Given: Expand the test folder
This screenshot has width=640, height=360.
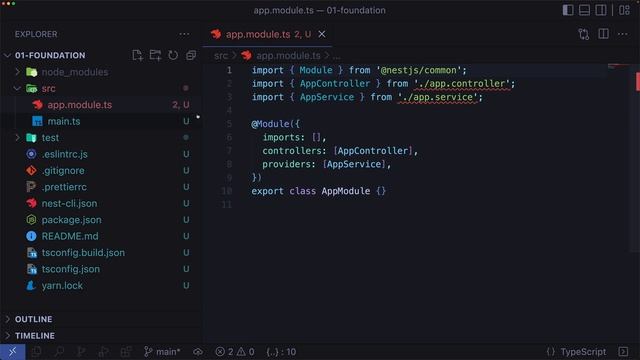Looking at the screenshot, I should point(18,138).
